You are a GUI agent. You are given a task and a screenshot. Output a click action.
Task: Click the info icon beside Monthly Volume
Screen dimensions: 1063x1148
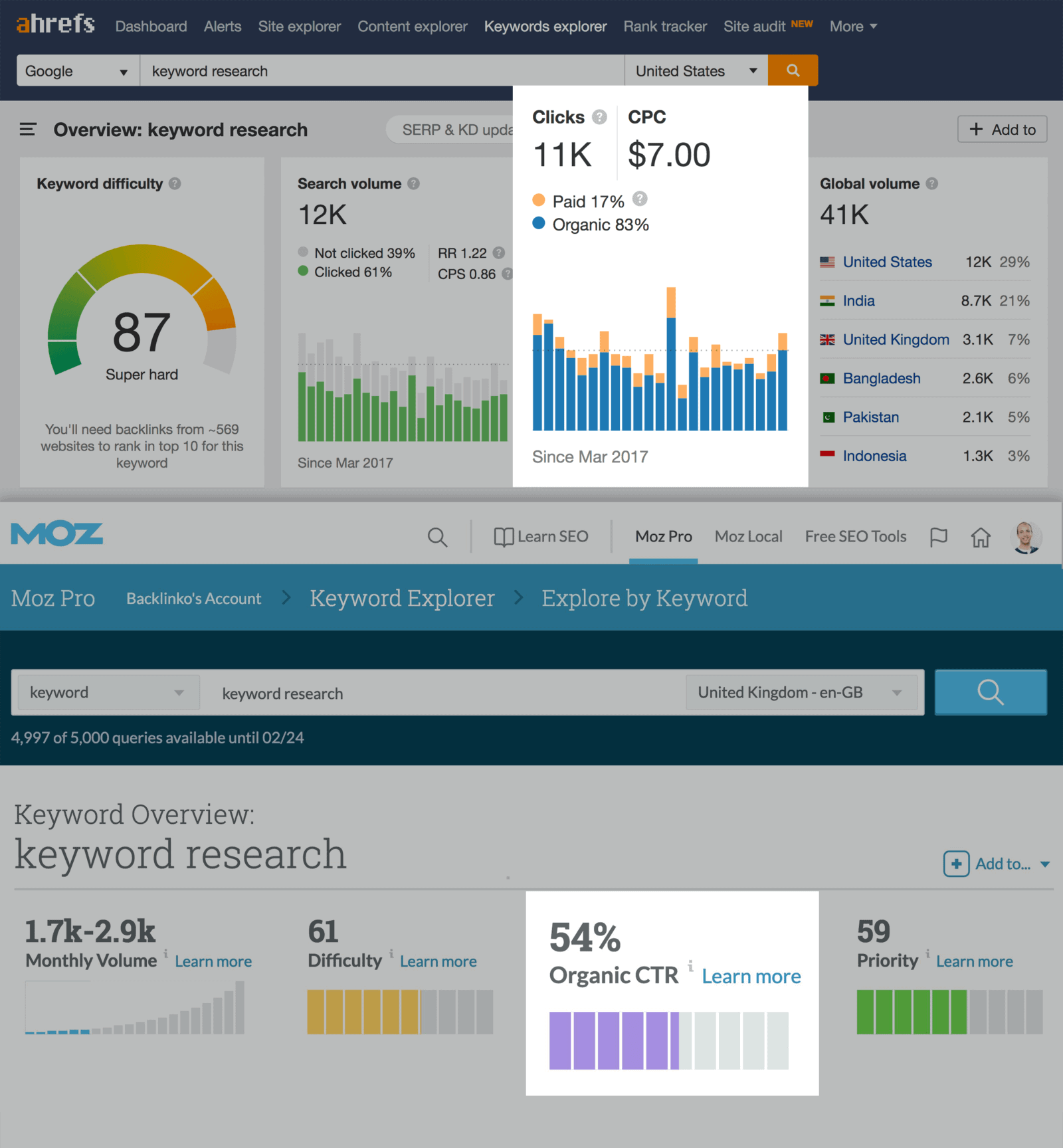pyautogui.click(x=165, y=953)
